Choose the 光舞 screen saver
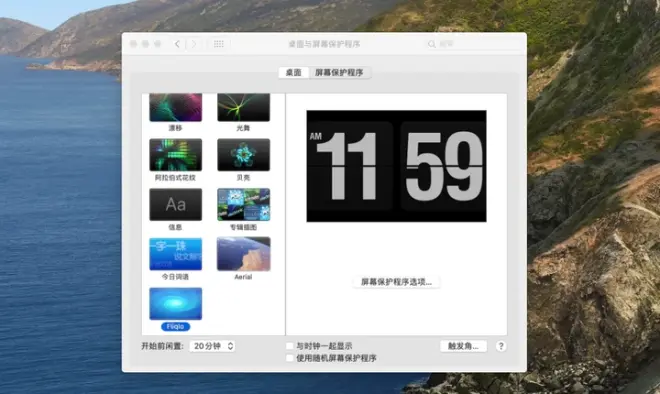The width and height of the screenshot is (660, 394). tap(243, 107)
